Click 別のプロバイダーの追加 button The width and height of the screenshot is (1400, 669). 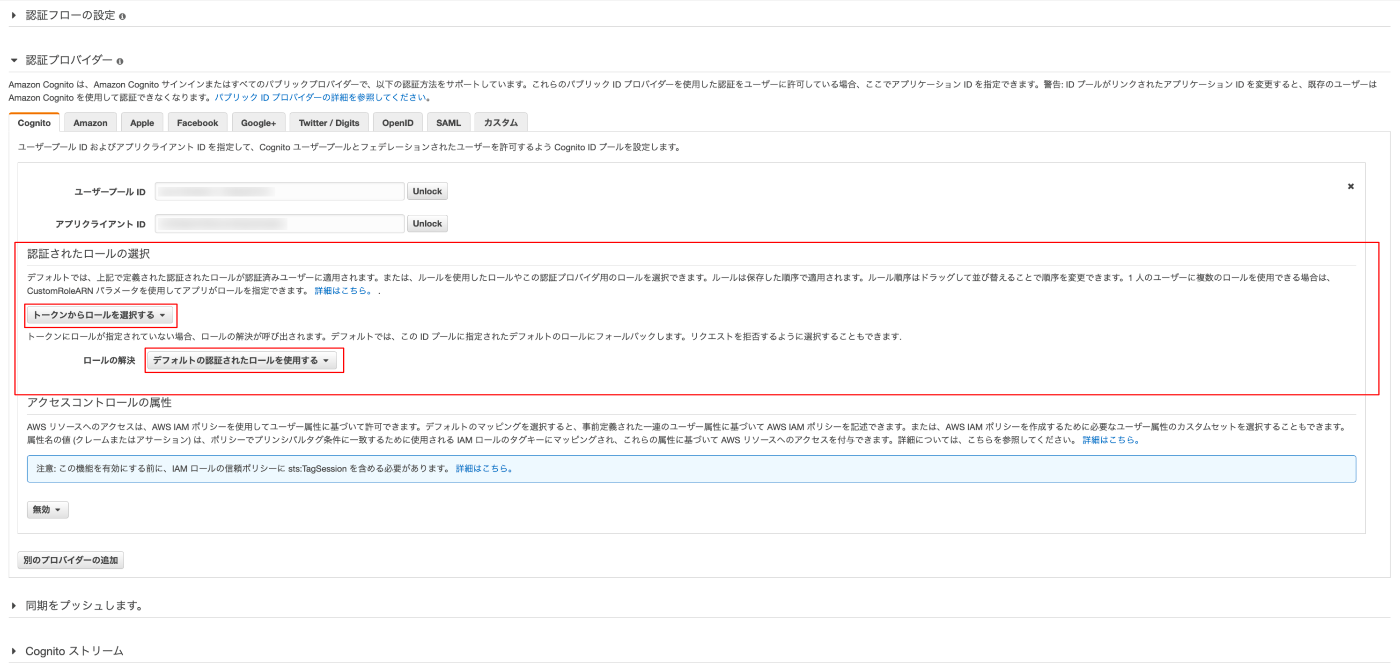70,560
